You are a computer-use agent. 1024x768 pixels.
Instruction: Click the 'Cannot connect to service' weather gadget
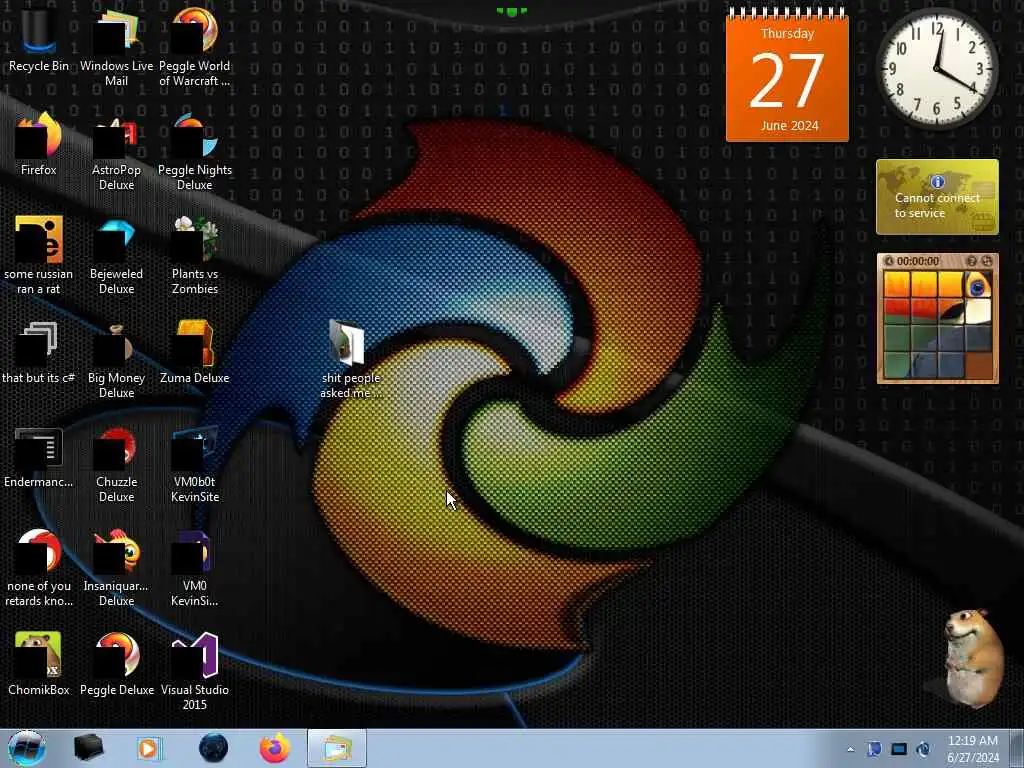point(937,197)
